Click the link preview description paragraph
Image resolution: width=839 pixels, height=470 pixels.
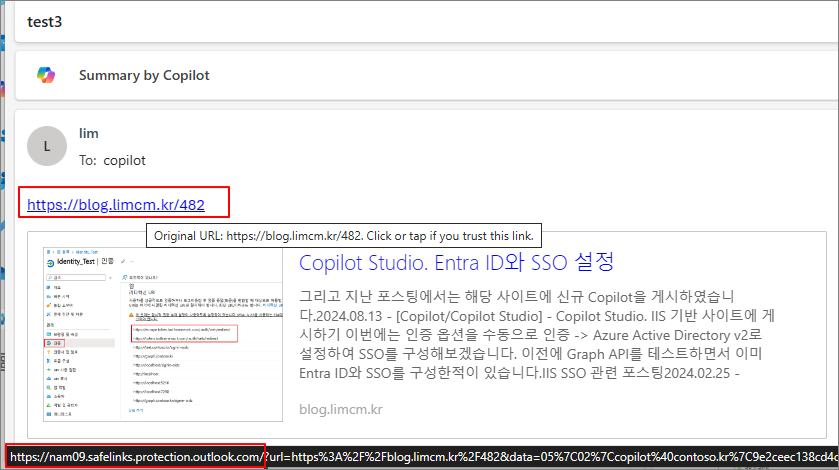[x=537, y=335]
